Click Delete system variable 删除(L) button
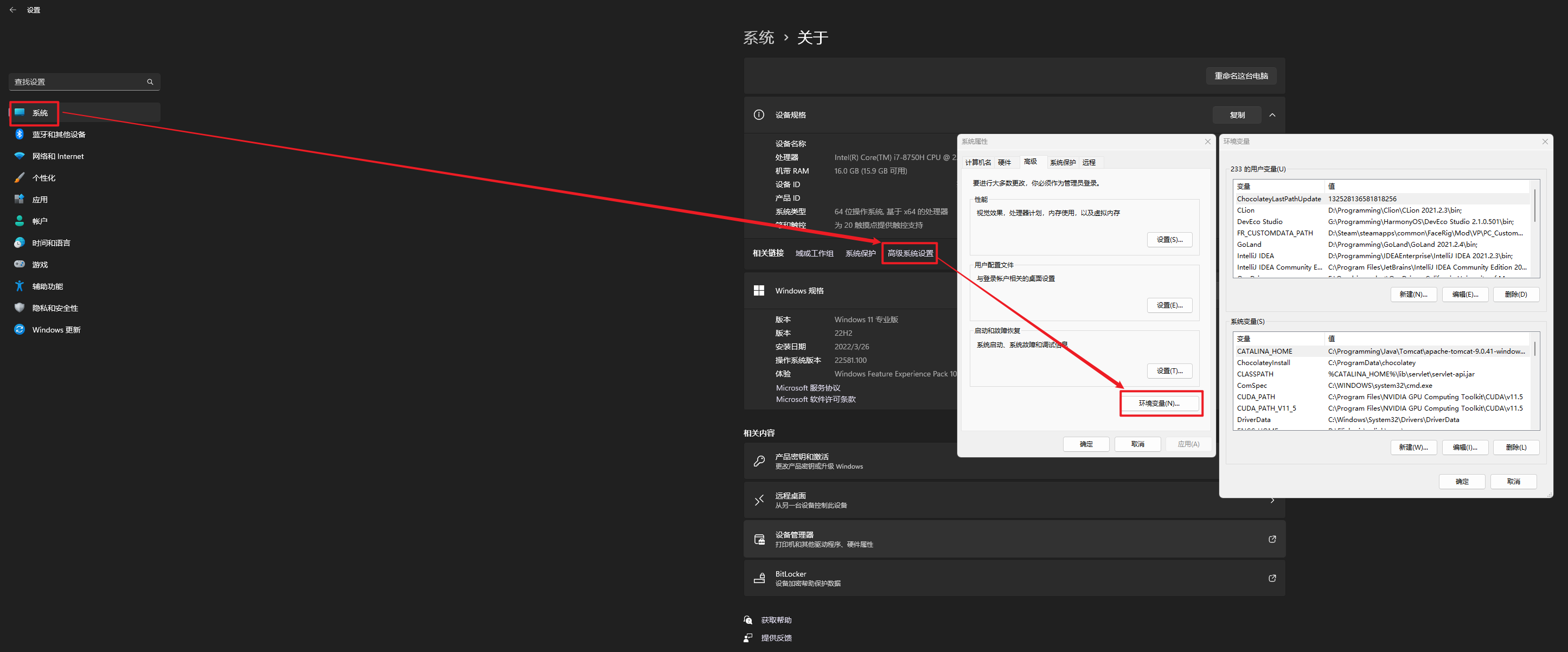Image resolution: width=1568 pixels, height=652 pixels. 1515,448
